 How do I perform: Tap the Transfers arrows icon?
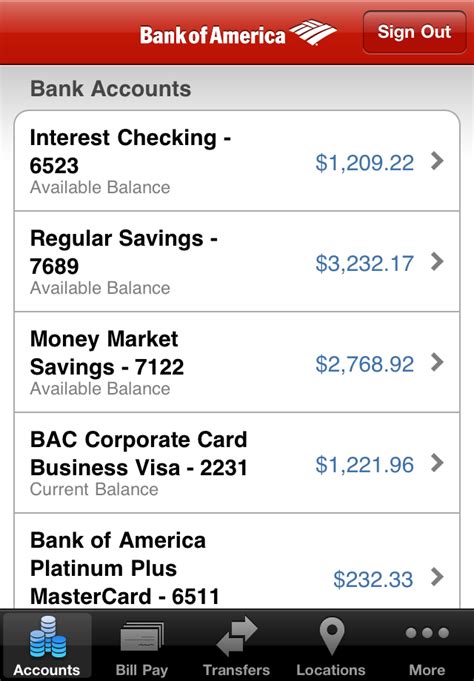tap(237, 636)
